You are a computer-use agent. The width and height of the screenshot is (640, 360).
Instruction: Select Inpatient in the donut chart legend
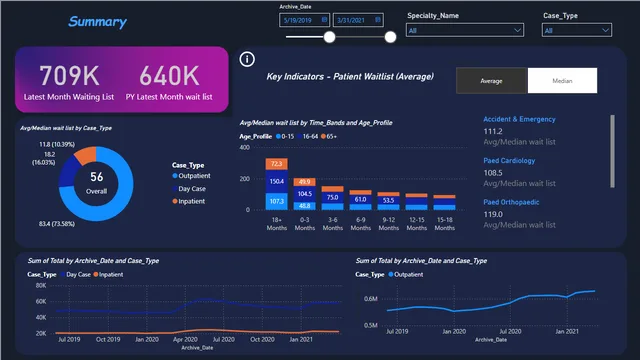[189, 201]
